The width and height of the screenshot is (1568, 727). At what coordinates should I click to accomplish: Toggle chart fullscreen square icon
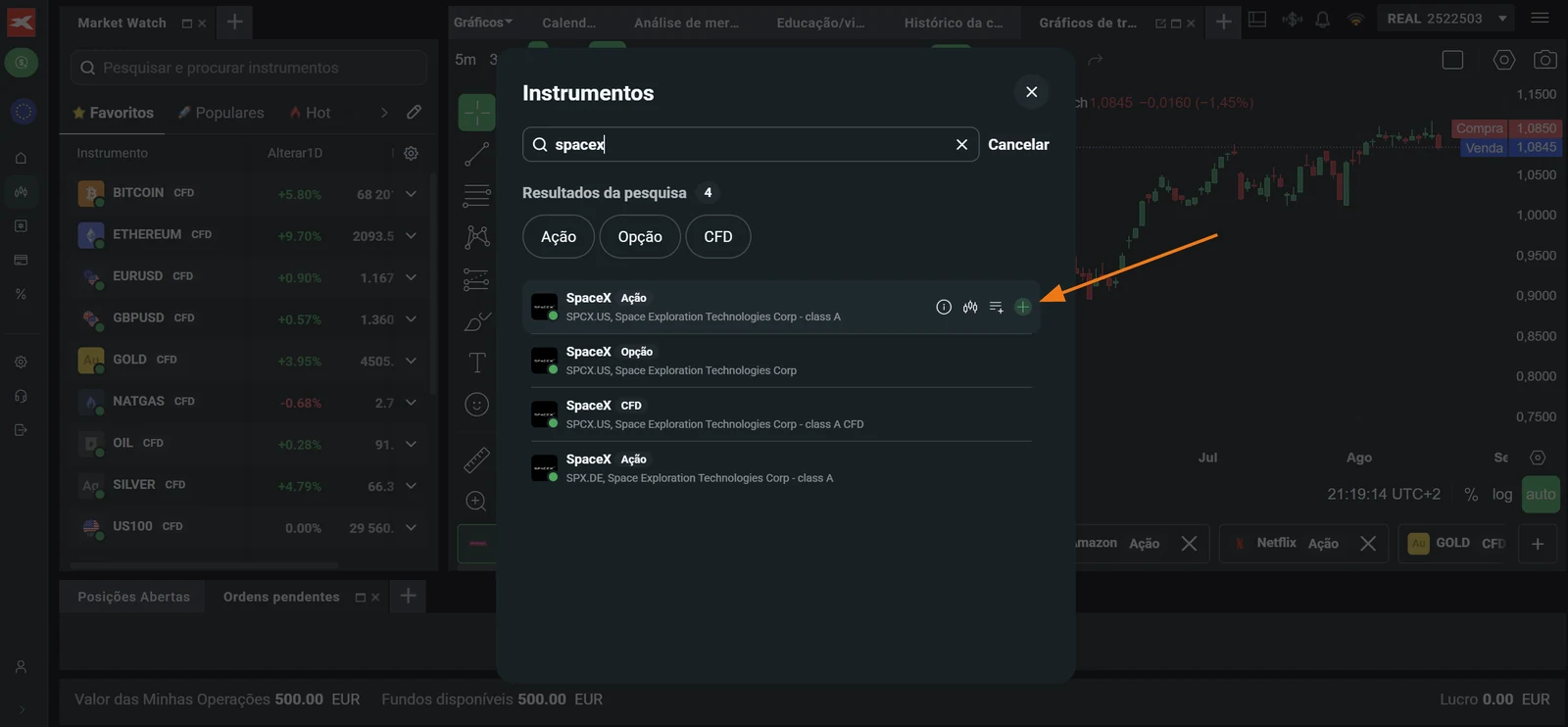point(1452,60)
